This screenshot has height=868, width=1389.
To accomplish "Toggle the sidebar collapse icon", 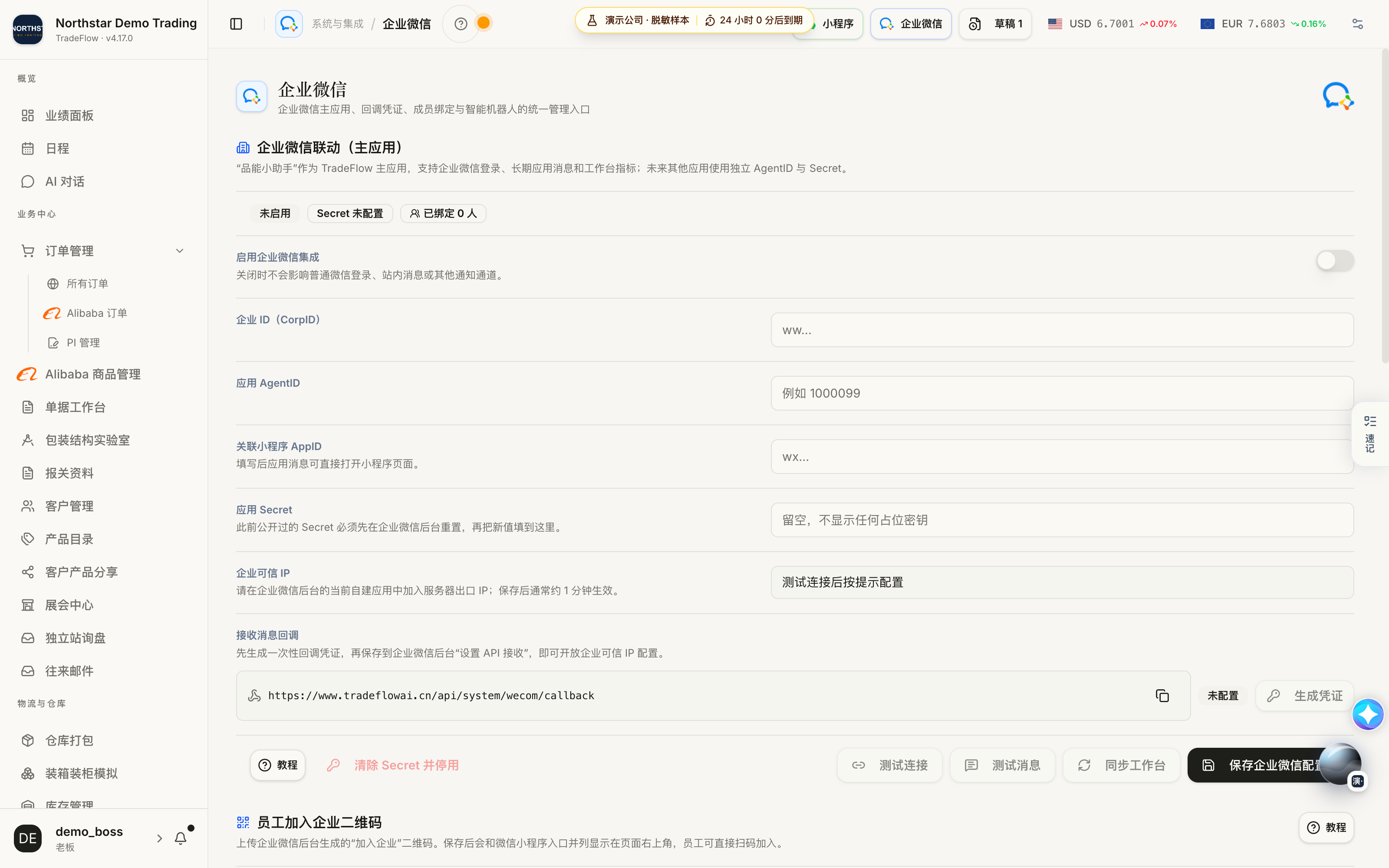I will (x=236, y=23).
